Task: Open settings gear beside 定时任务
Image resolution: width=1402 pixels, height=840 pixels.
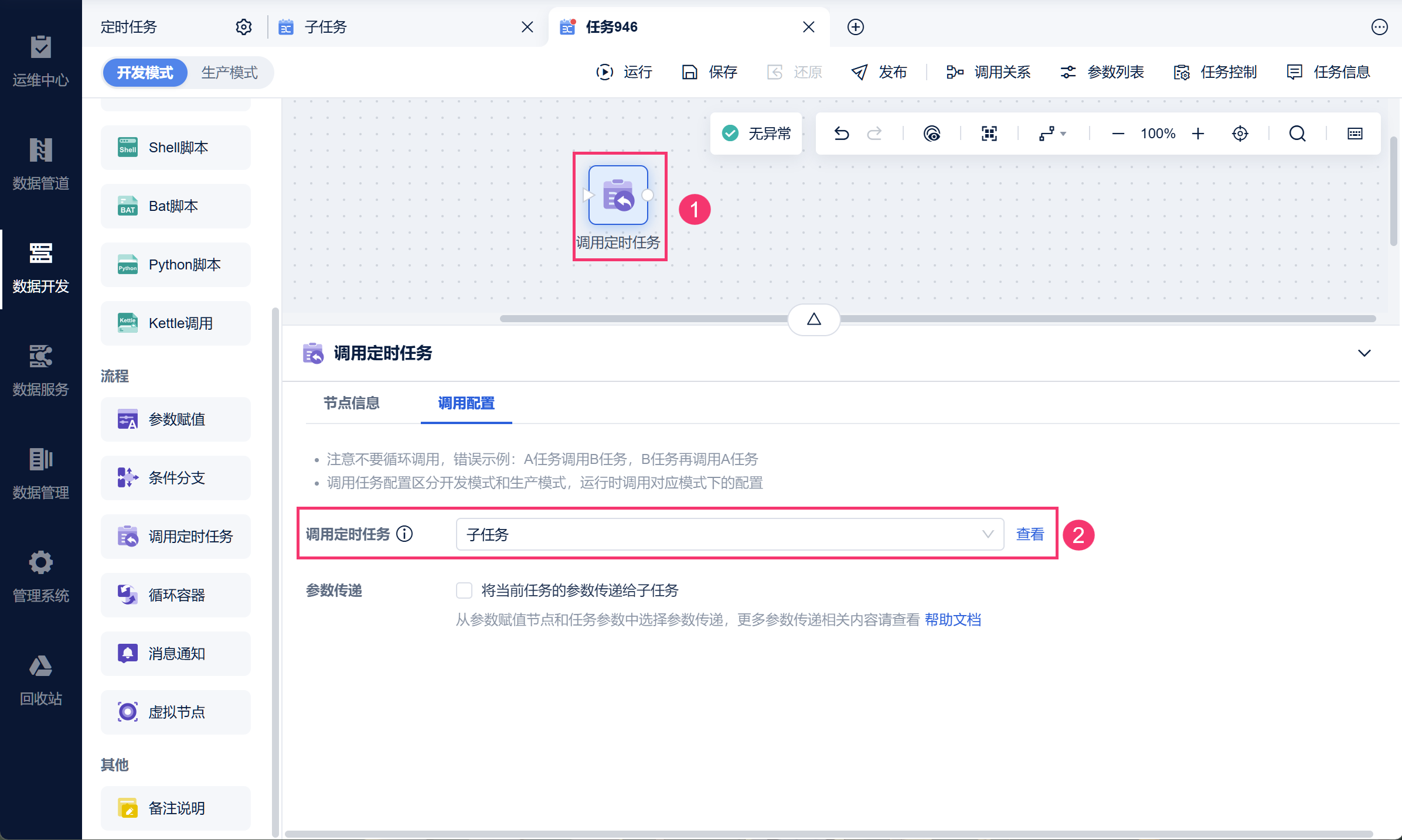Action: pos(243,27)
